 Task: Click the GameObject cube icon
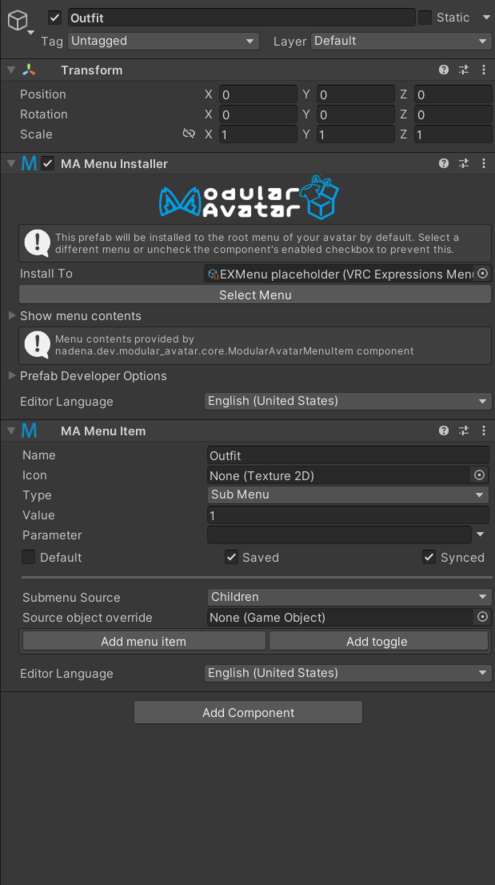click(x=17, y=20)
